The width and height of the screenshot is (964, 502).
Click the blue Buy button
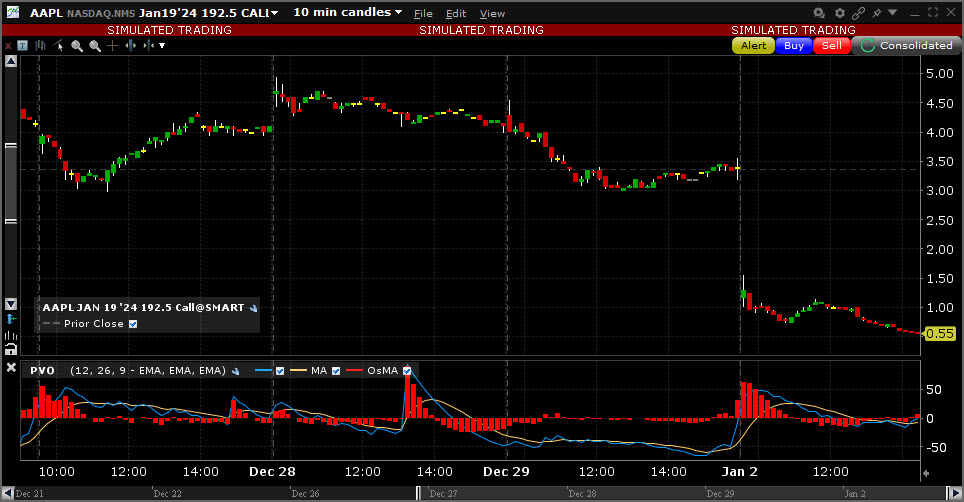click(794, 45)
